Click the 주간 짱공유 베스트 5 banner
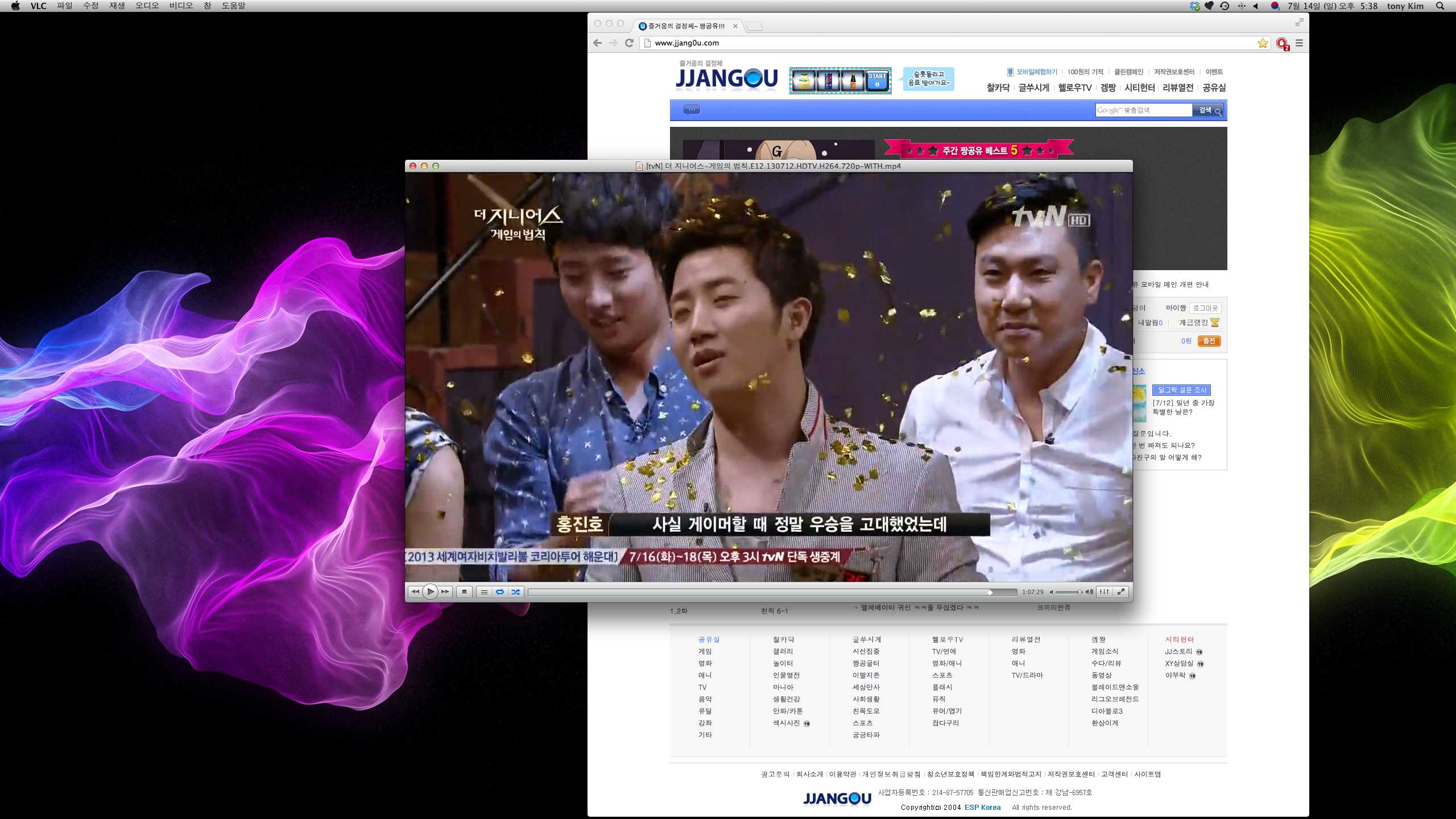 978,150
